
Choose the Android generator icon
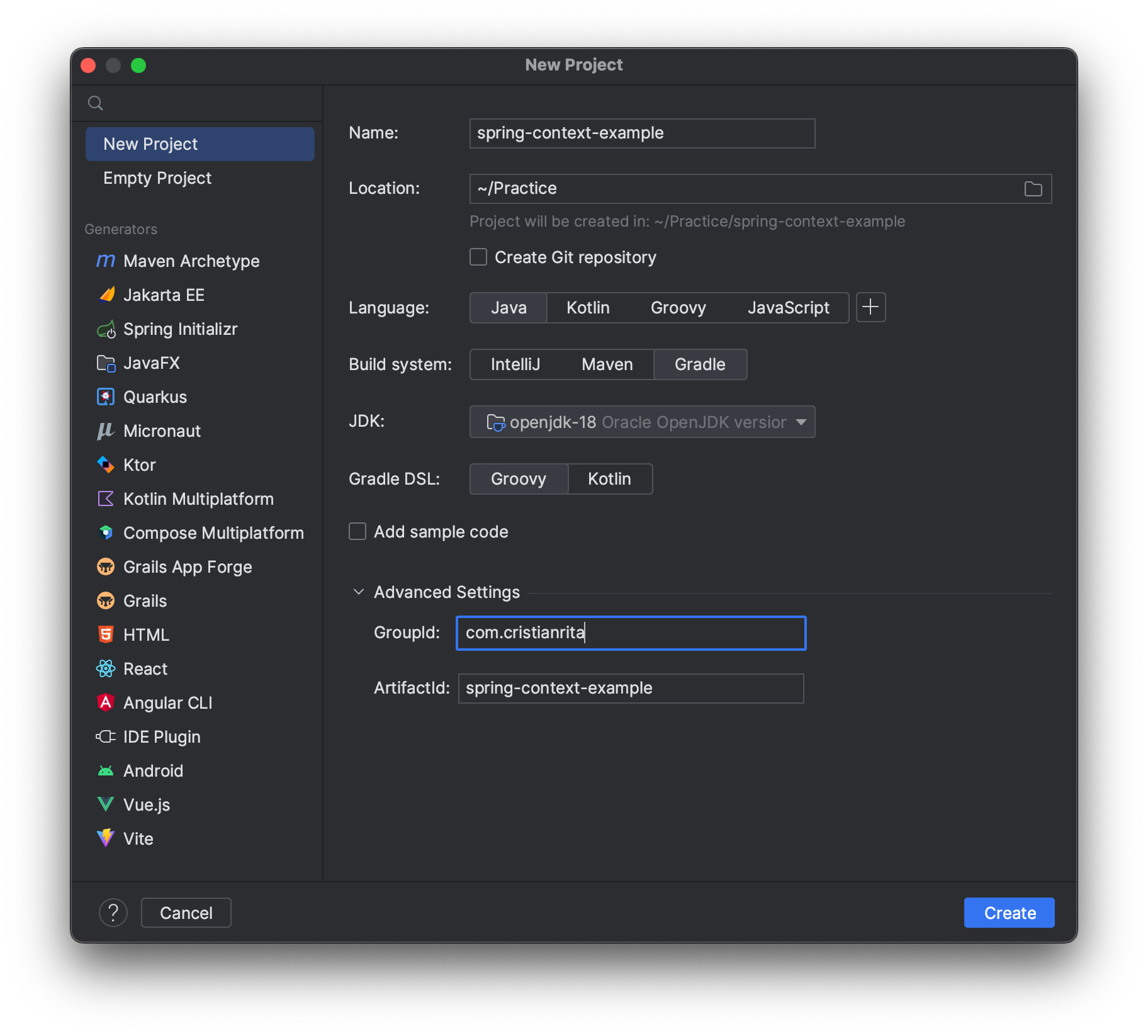[106, 770]
